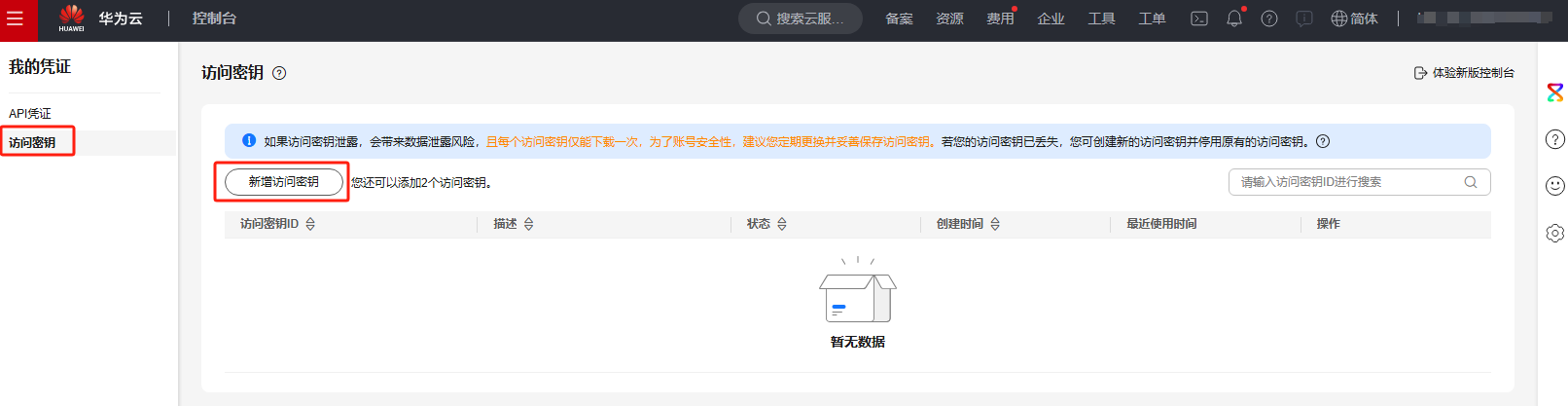Click the colorful AI assistant icon in right sidebar
The width and height of the screenshot is (1568, 406).
point(1554,92)
